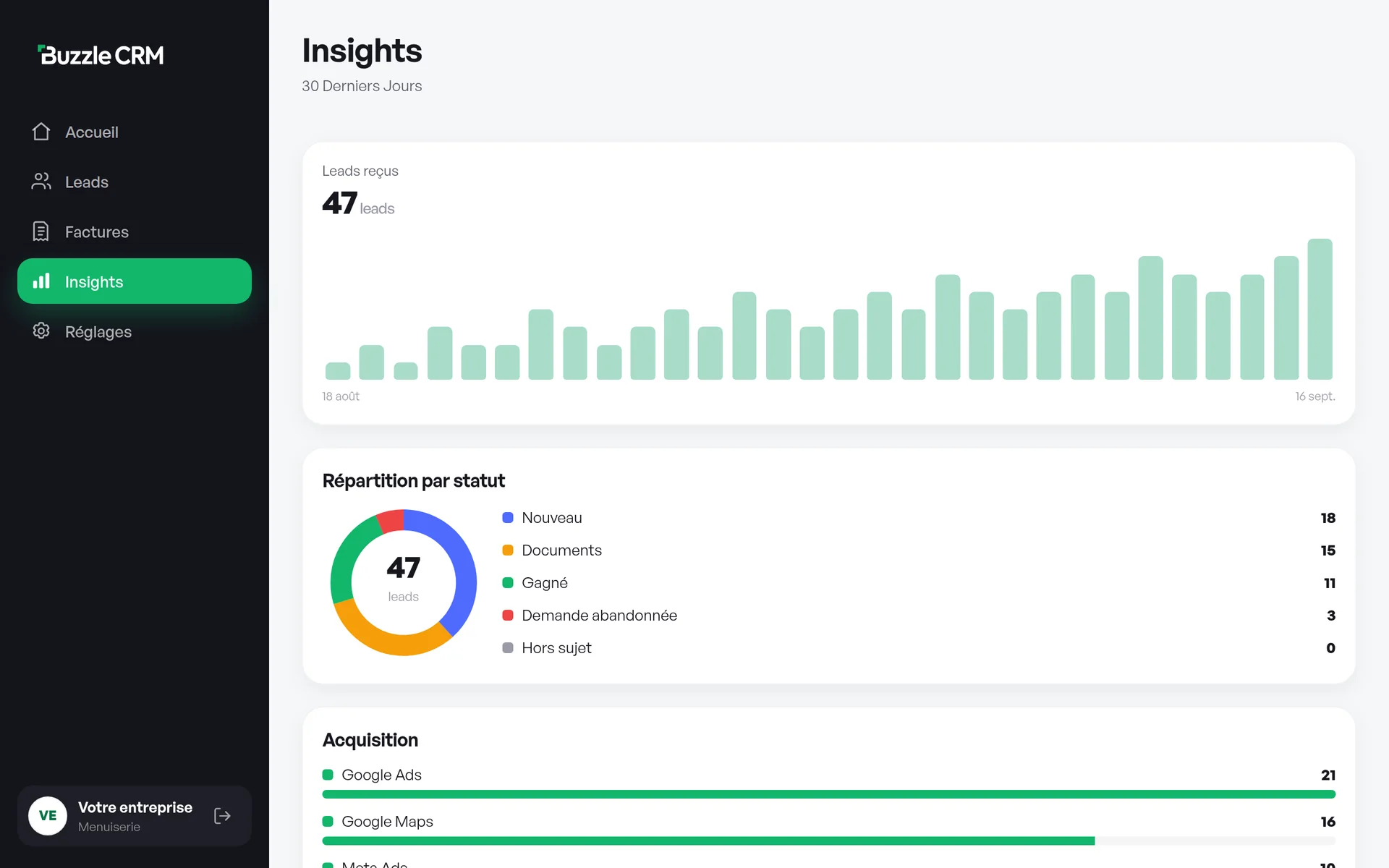
Task: Click the Google Maps label
Action: pos(387,822)
